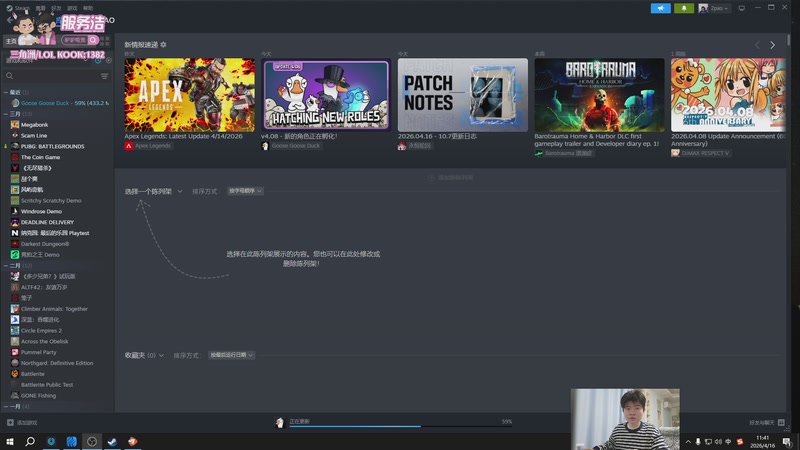Image resolution: width=800 pixels, height=450 pixels.
Task: Click the main page scrollbar thumb
Action: click(789, 40)
